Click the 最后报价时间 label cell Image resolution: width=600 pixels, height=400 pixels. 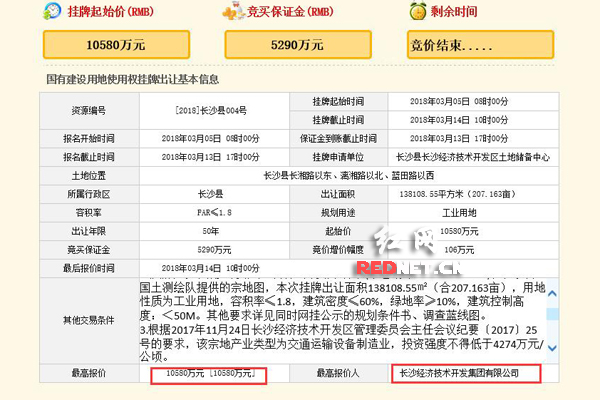pyautogui.click(x=89, y=268)
